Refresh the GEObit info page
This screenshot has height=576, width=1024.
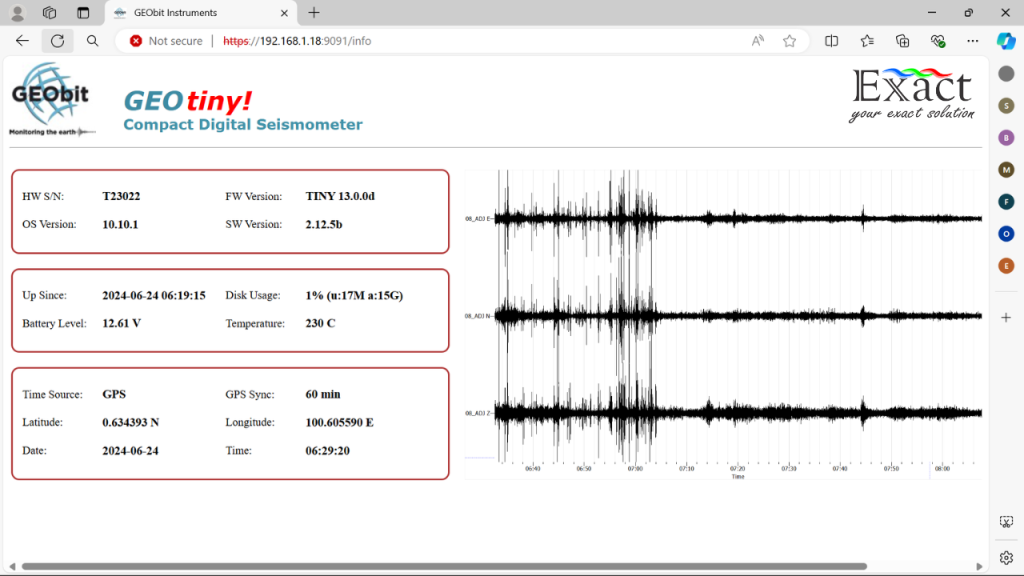[x=57, y=41]
